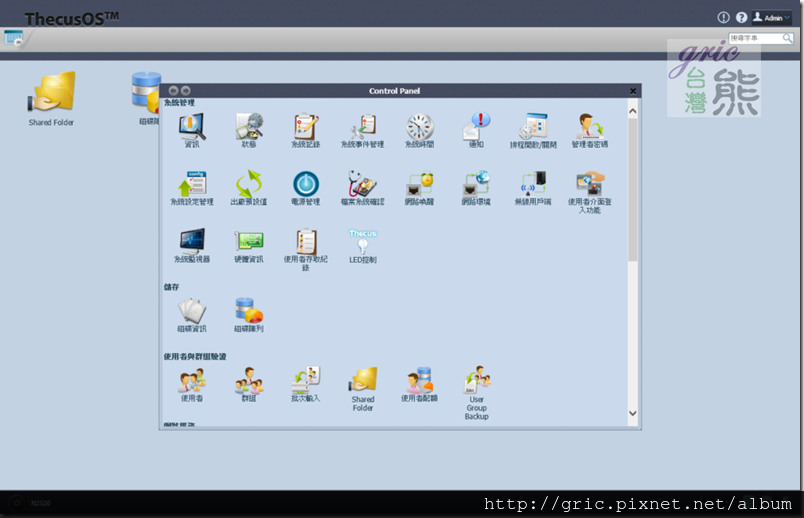Open the 狀態 status icon
804x518 pixels.
coord(249,130)
